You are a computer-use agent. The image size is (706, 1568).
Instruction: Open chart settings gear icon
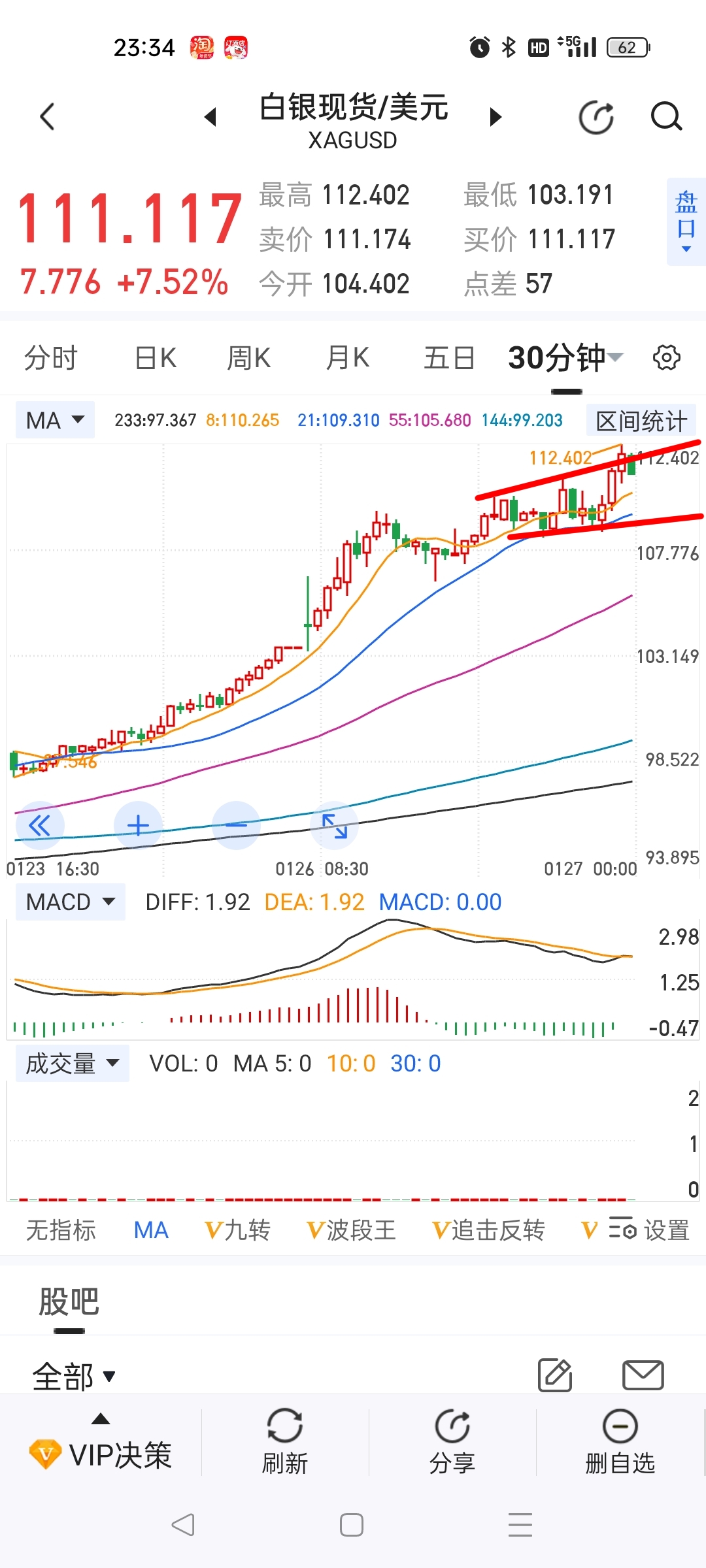(x=666, y=358)
